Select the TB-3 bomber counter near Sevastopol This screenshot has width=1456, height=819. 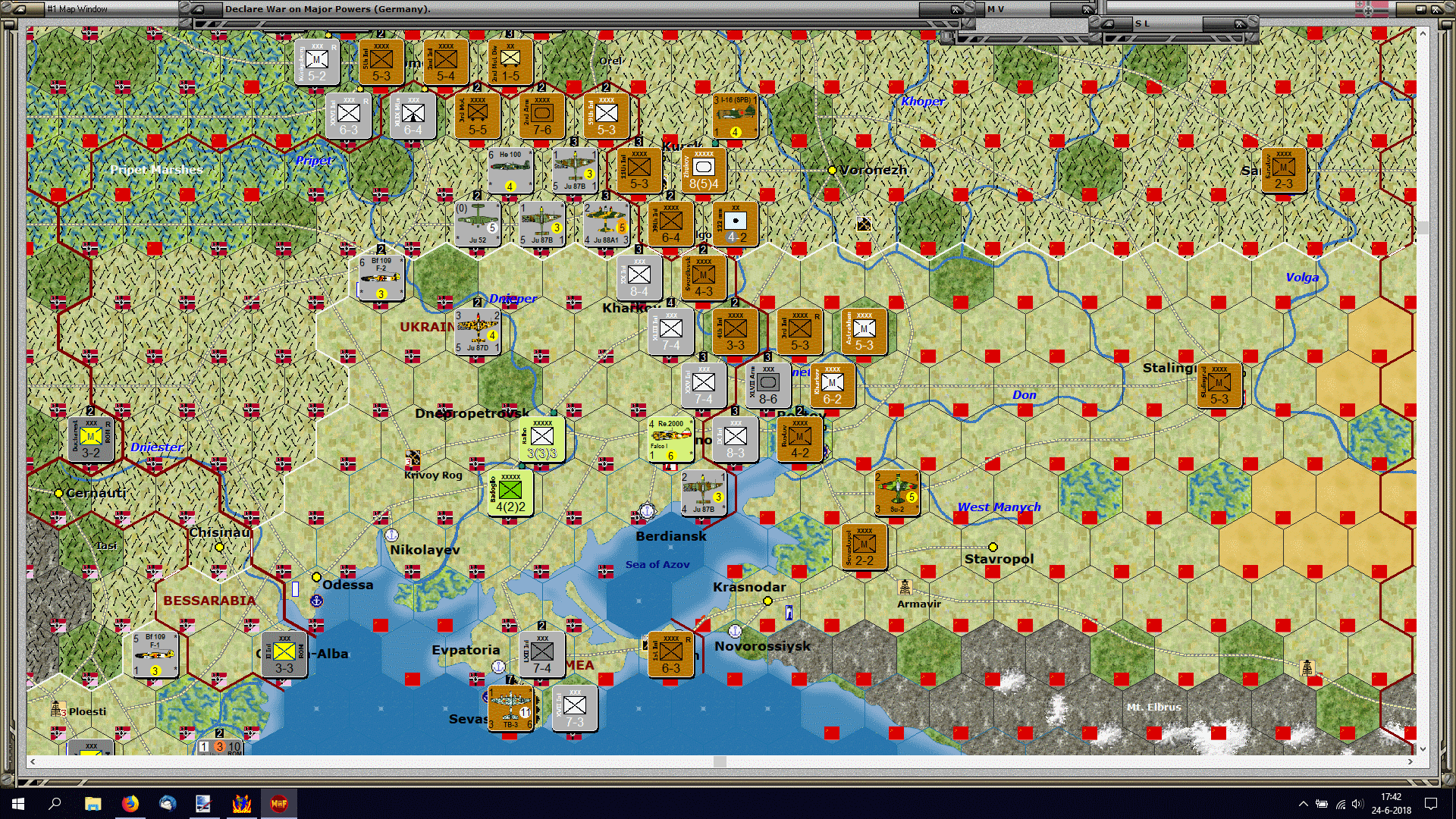point(510,708)
